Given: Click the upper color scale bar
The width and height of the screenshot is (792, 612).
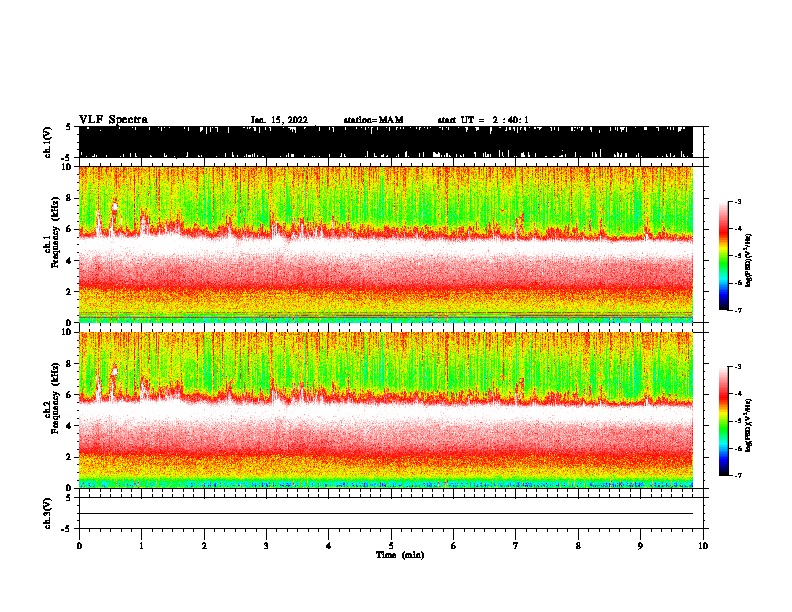Looking at the screenshot, I should click(724, 256).
